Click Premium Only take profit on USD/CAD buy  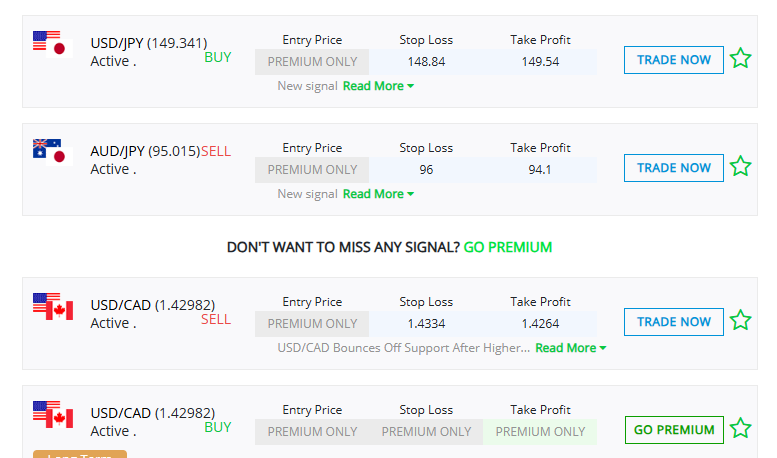click(x=540, y=432)
